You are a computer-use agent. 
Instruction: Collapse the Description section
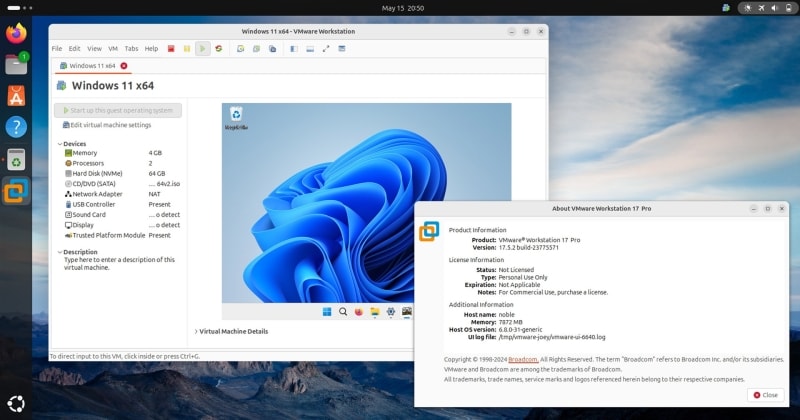tap(59, 252)
